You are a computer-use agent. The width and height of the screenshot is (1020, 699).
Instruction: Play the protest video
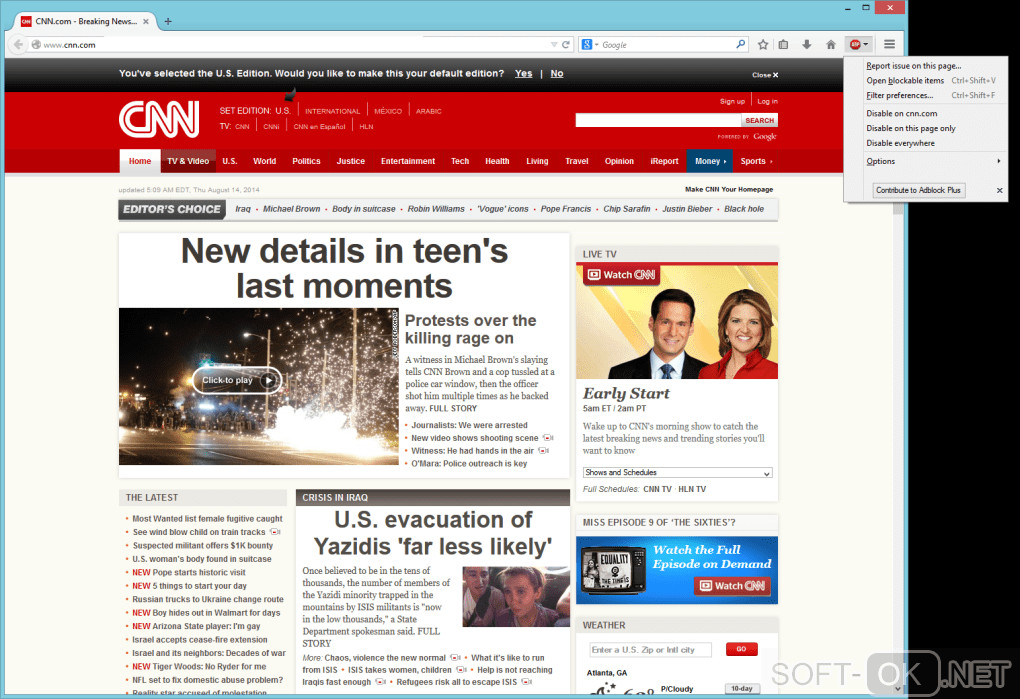[237, 380]
